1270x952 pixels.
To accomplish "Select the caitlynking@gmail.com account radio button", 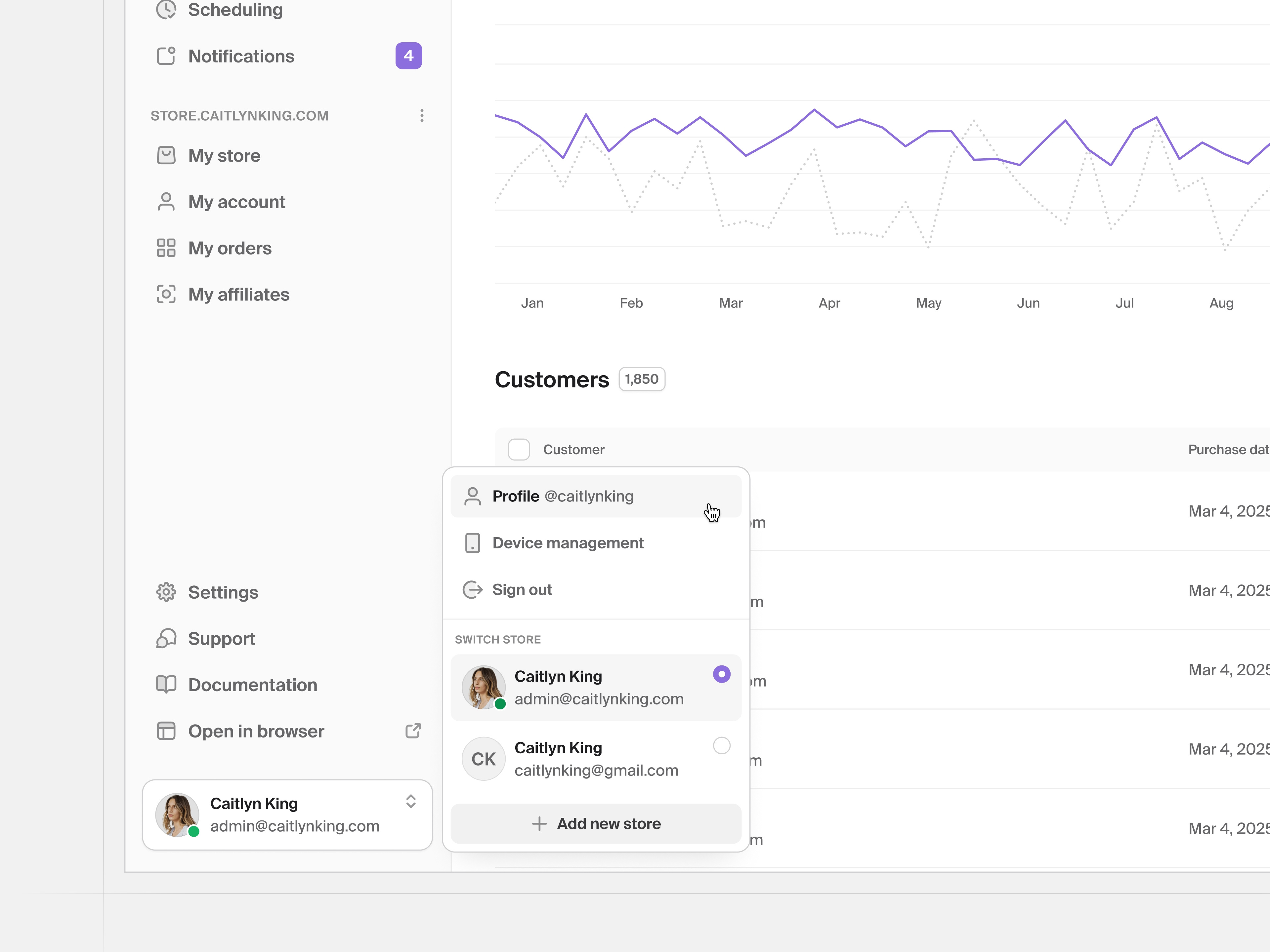I will pyautogui.click(x=721, y=746).
